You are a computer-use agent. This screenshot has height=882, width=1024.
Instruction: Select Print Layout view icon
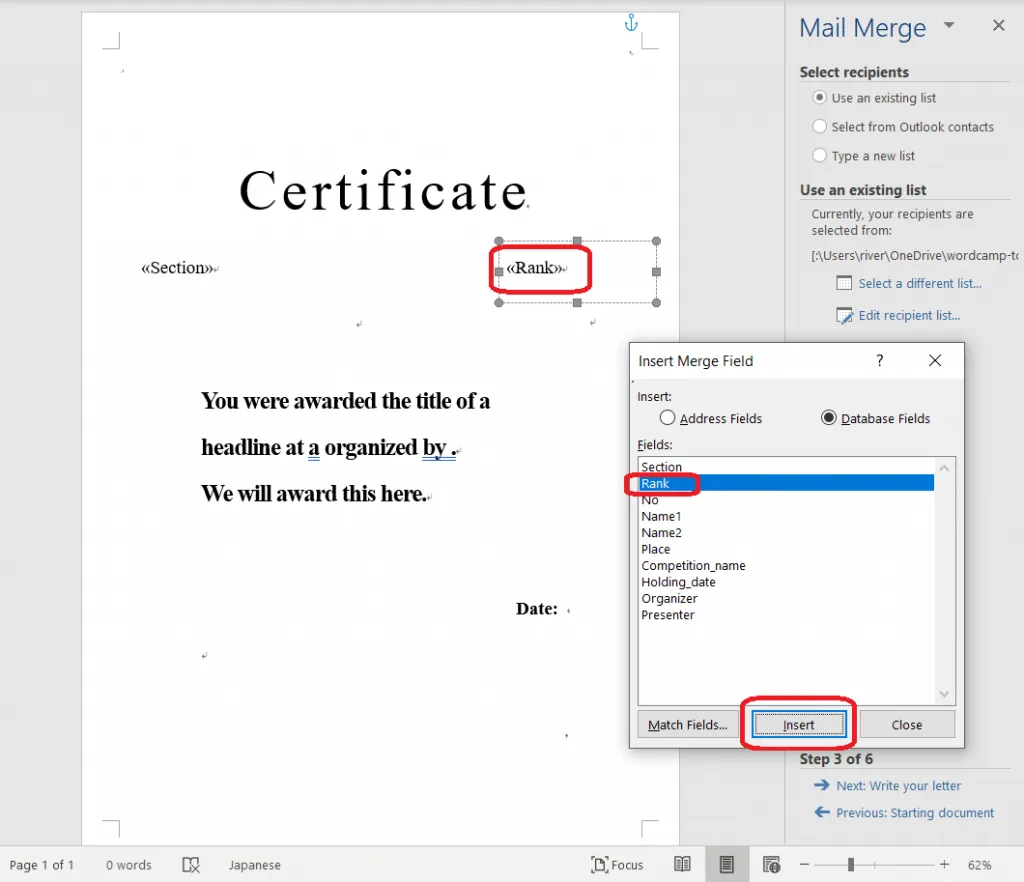pyautogui.click(x=727, y=865)
